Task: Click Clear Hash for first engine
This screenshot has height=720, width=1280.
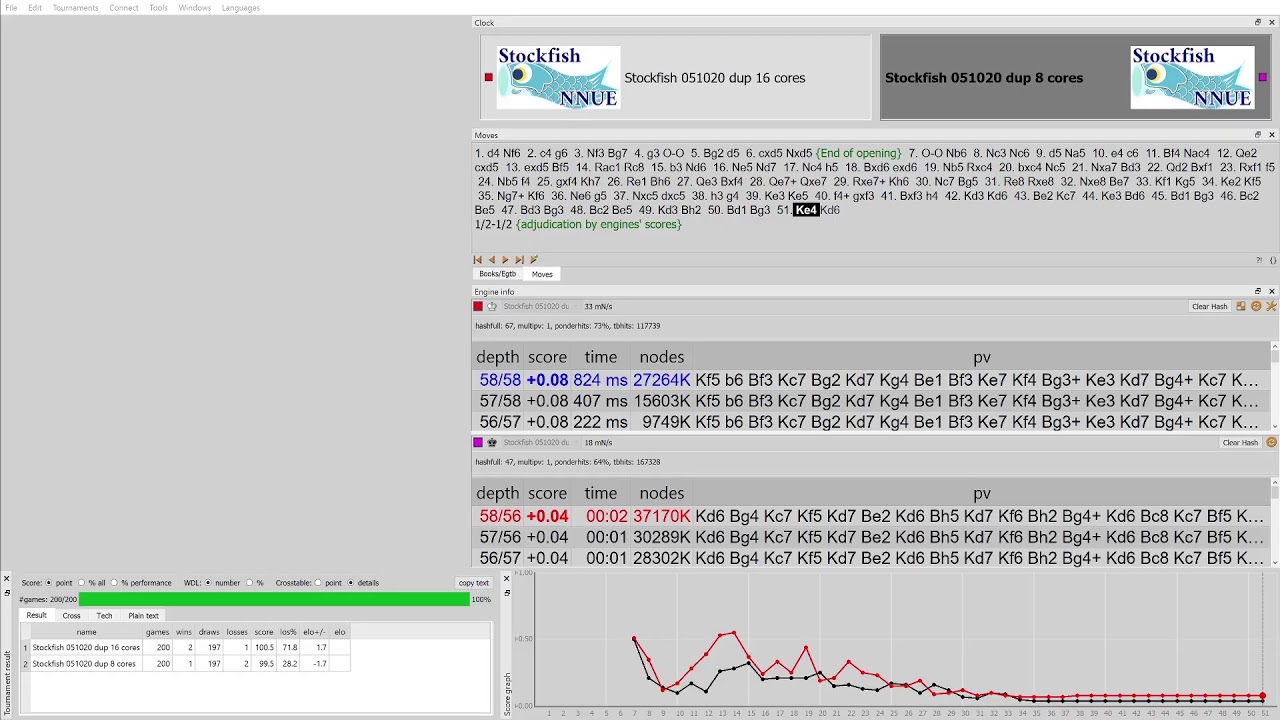Action: (x=1209, y=306)
